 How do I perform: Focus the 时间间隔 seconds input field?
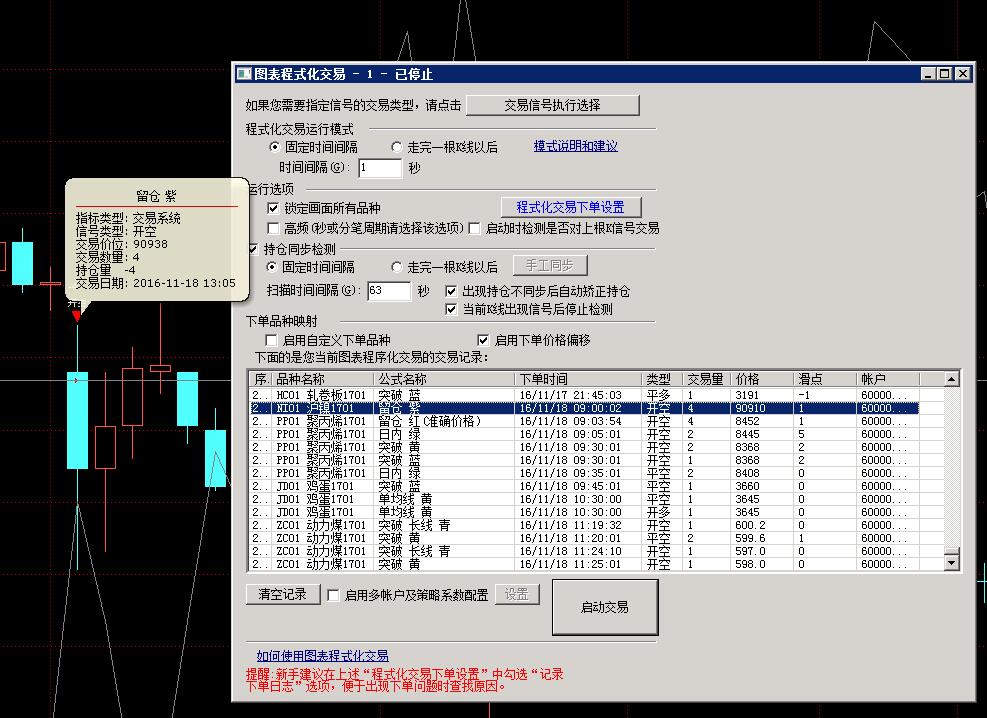coord(380,168)
